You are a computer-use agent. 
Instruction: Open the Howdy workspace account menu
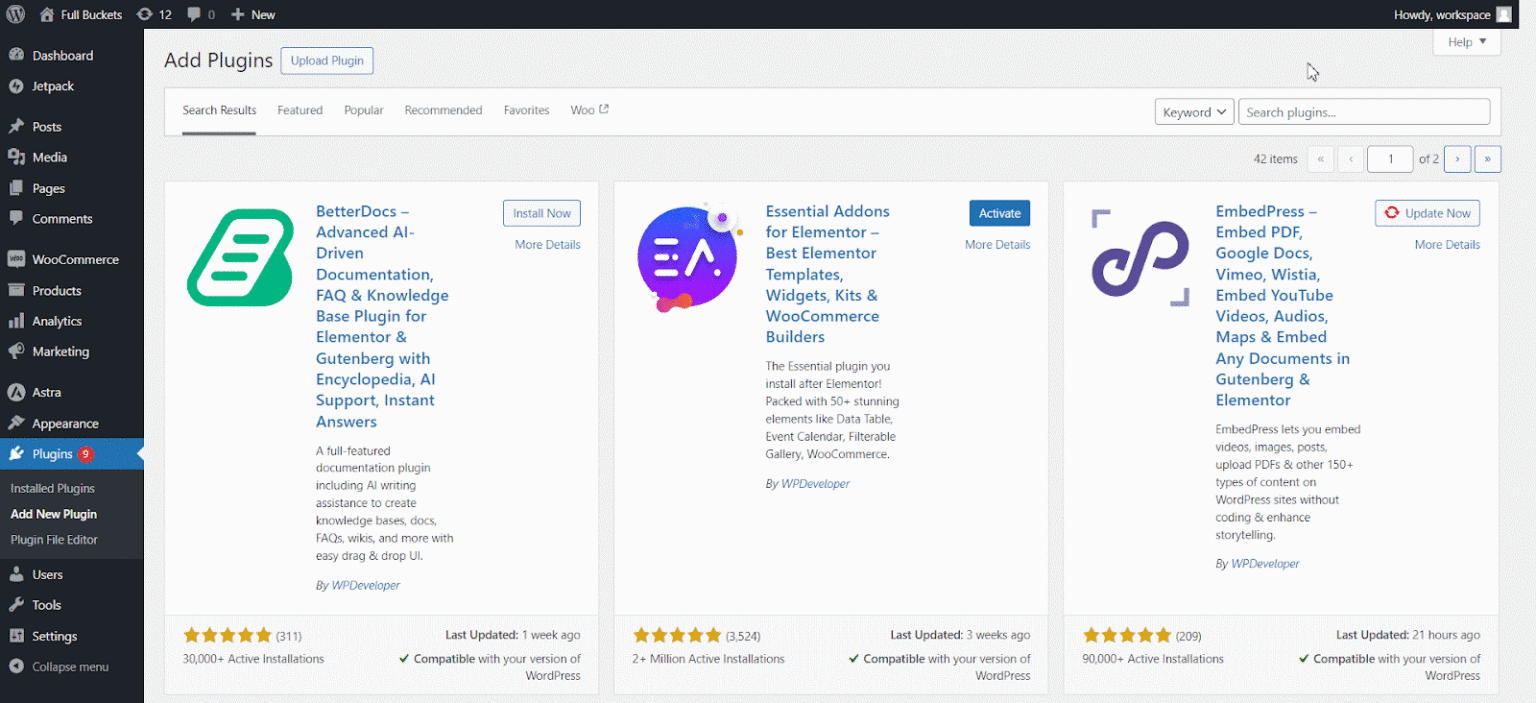[x=1449, y=14]
